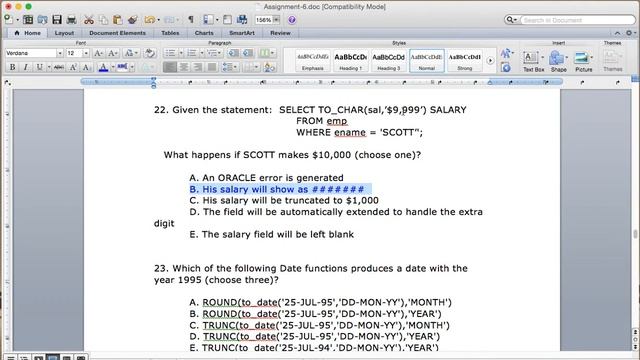
Task: Switch to the Document Elements tab
Action: 117,33
